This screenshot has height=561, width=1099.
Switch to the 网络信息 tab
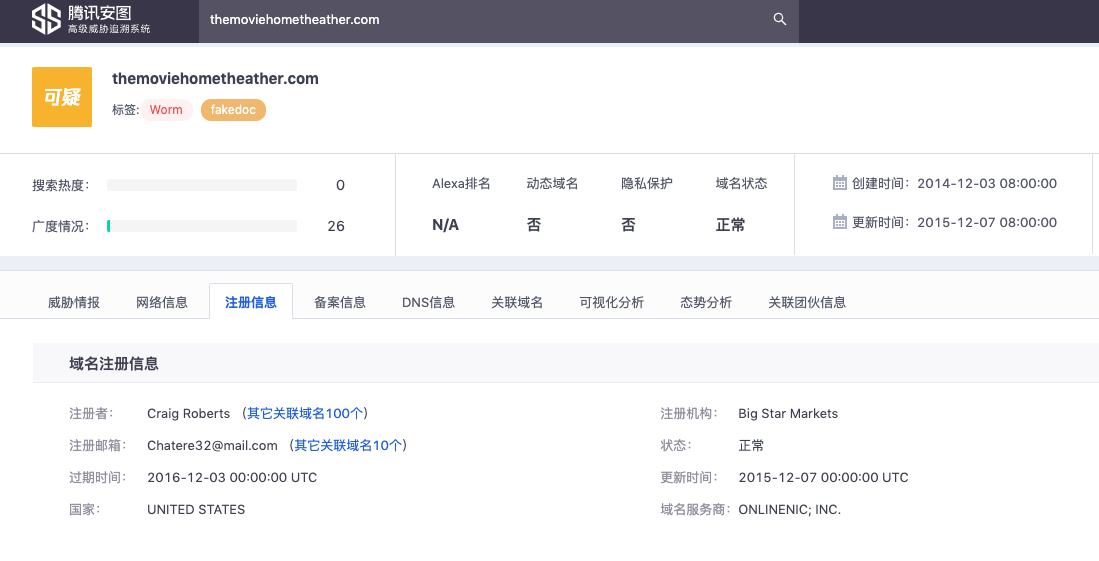click(x=162, y=302)
